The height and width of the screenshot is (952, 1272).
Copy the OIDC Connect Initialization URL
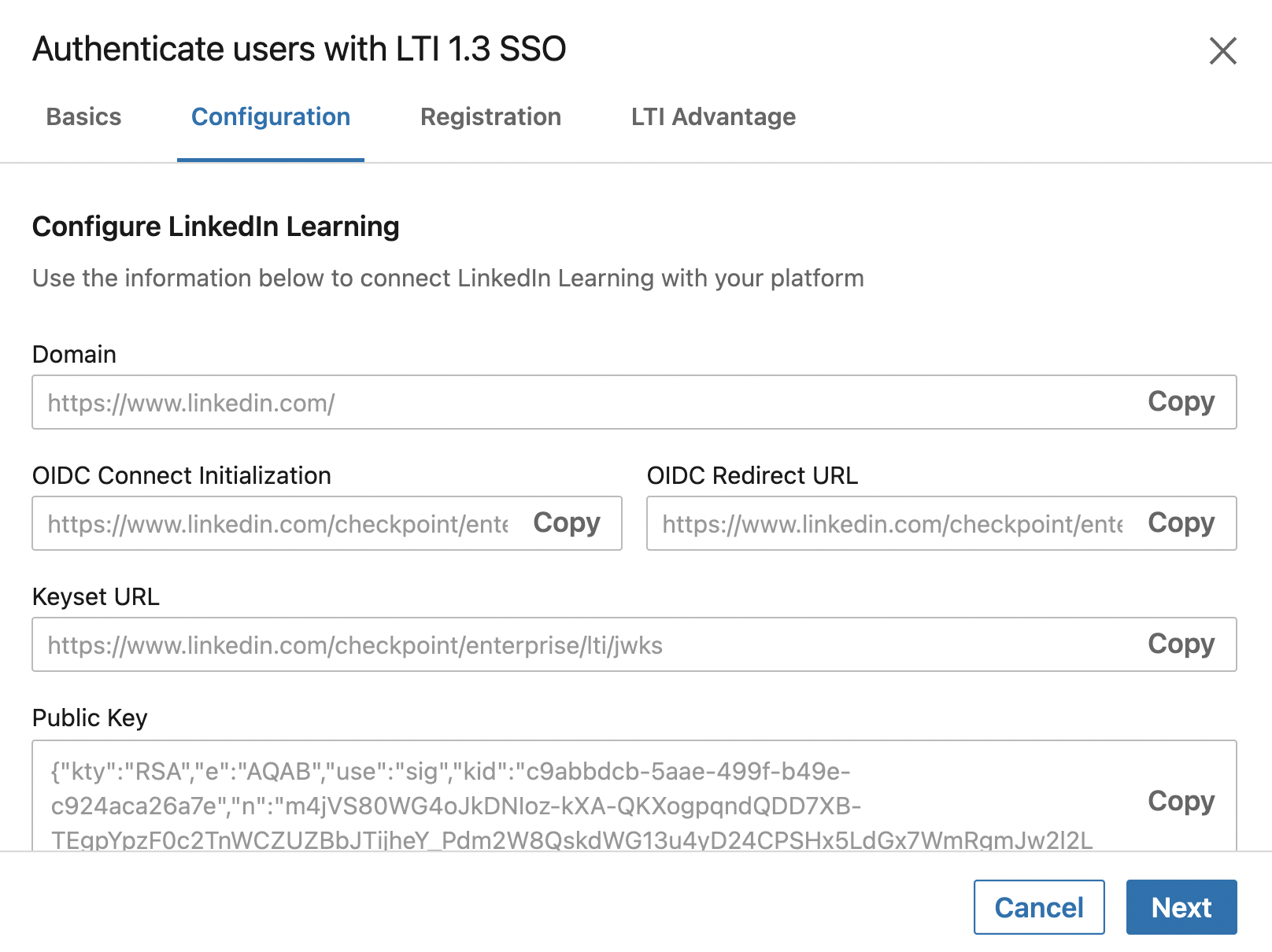pyautogui.click(x=567, y=523)
